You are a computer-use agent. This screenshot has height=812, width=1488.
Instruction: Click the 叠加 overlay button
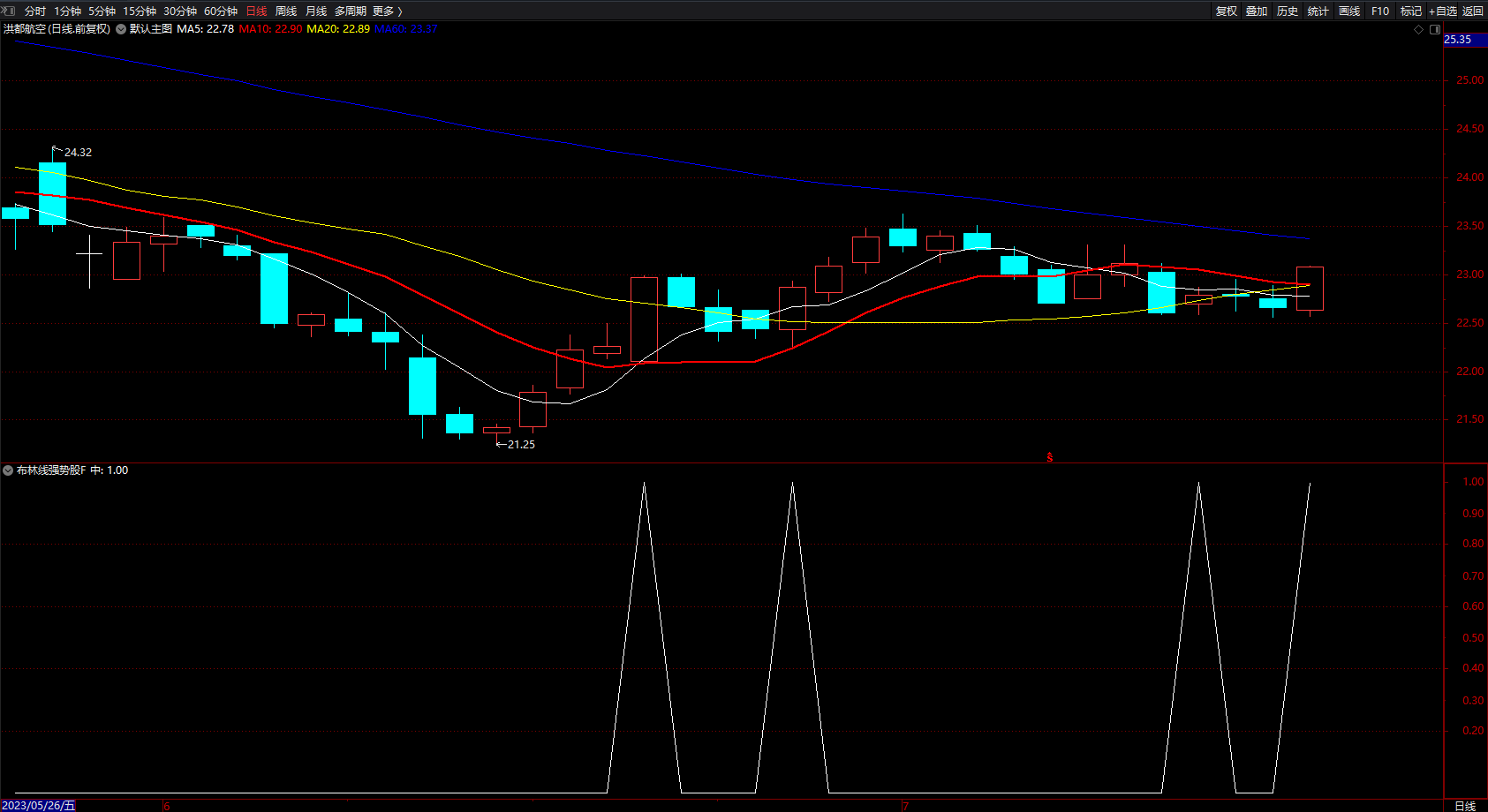pos(1257,11)
